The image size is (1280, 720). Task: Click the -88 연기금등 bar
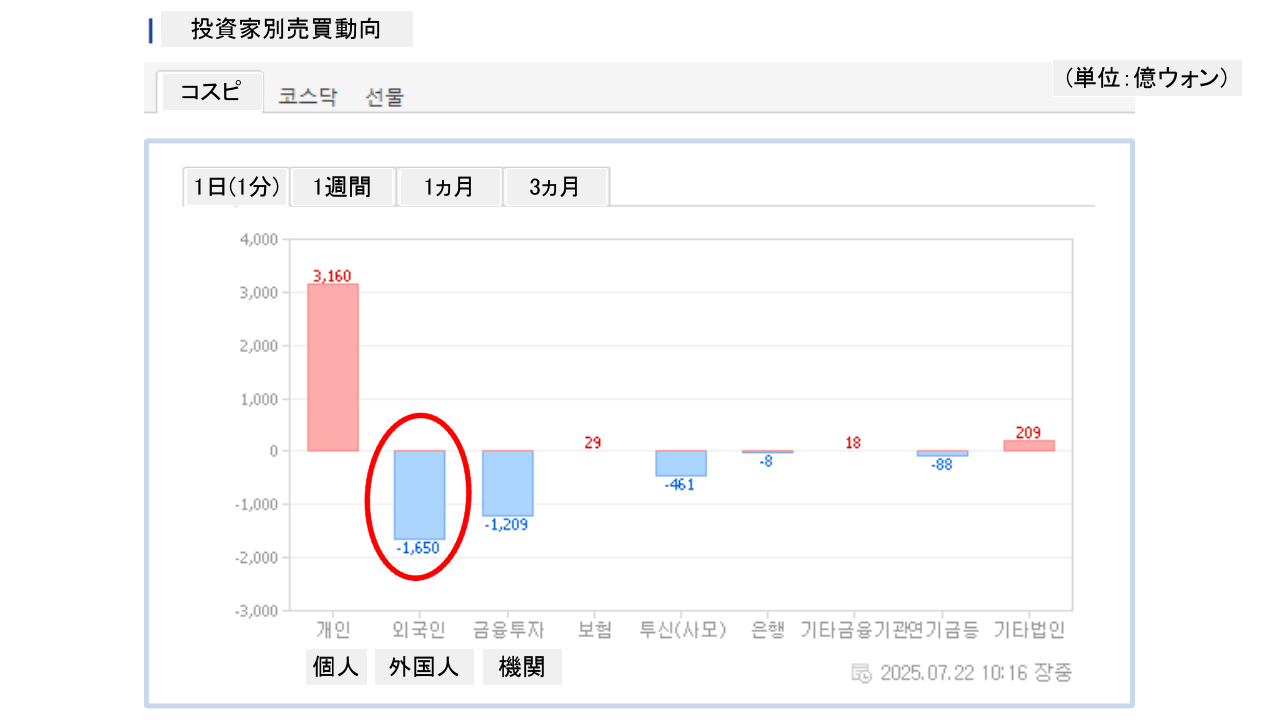pyautogui.click(x=942, y=453)
